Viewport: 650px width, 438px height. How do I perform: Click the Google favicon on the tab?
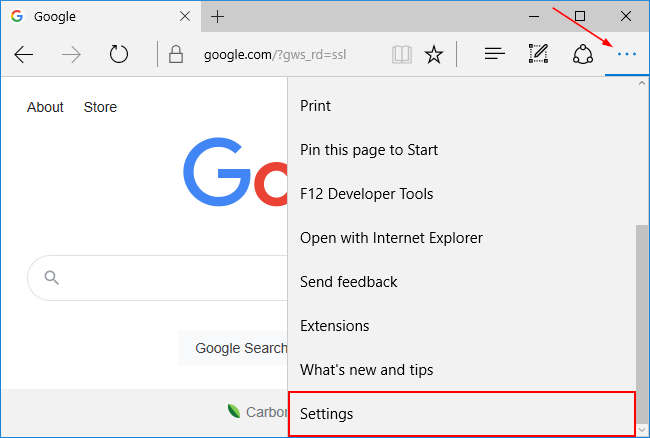(17, 16)
